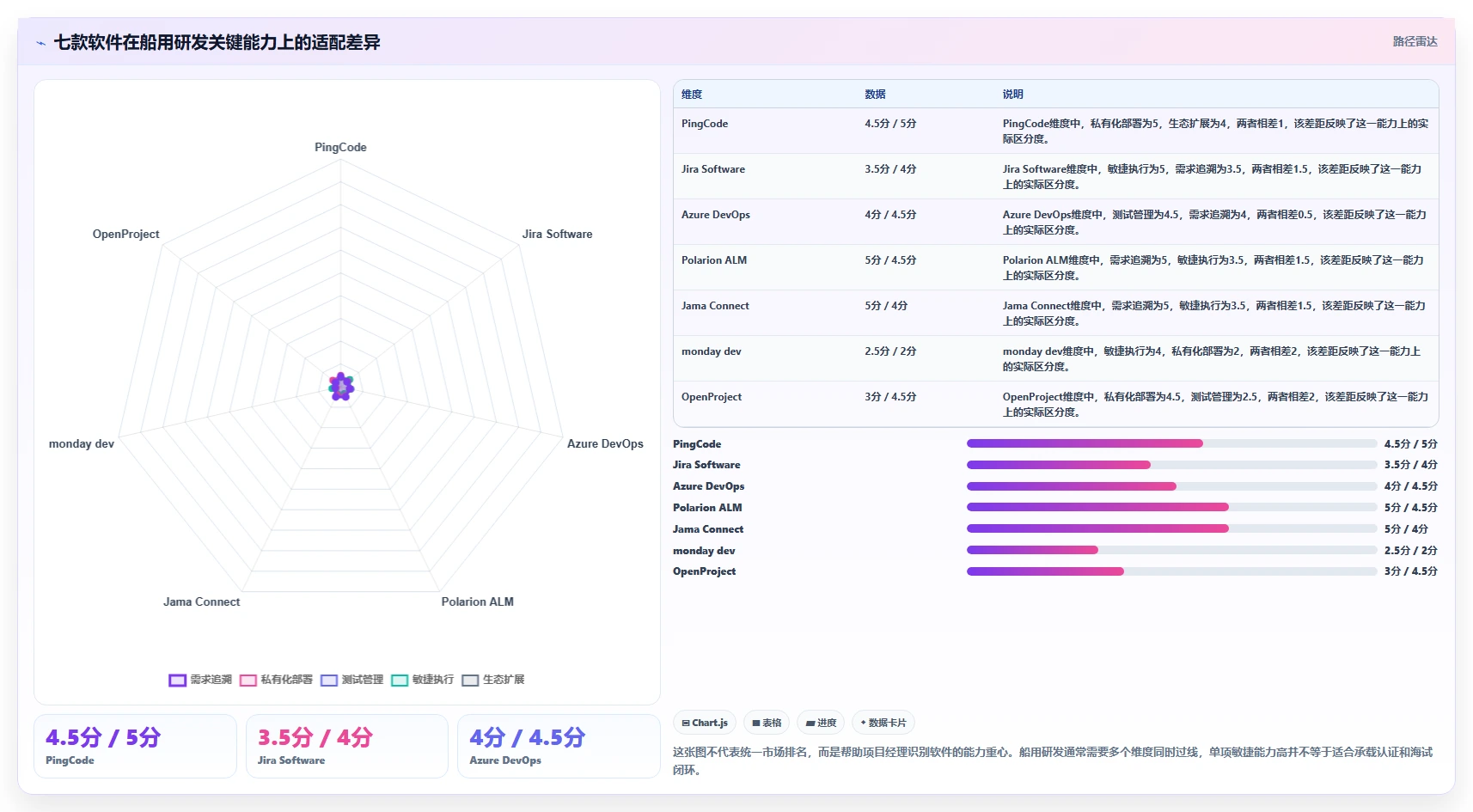Viewport: 1473px width, 812px height.
Task: Click the 路径雷达 label in the header
Action: 1415,41
